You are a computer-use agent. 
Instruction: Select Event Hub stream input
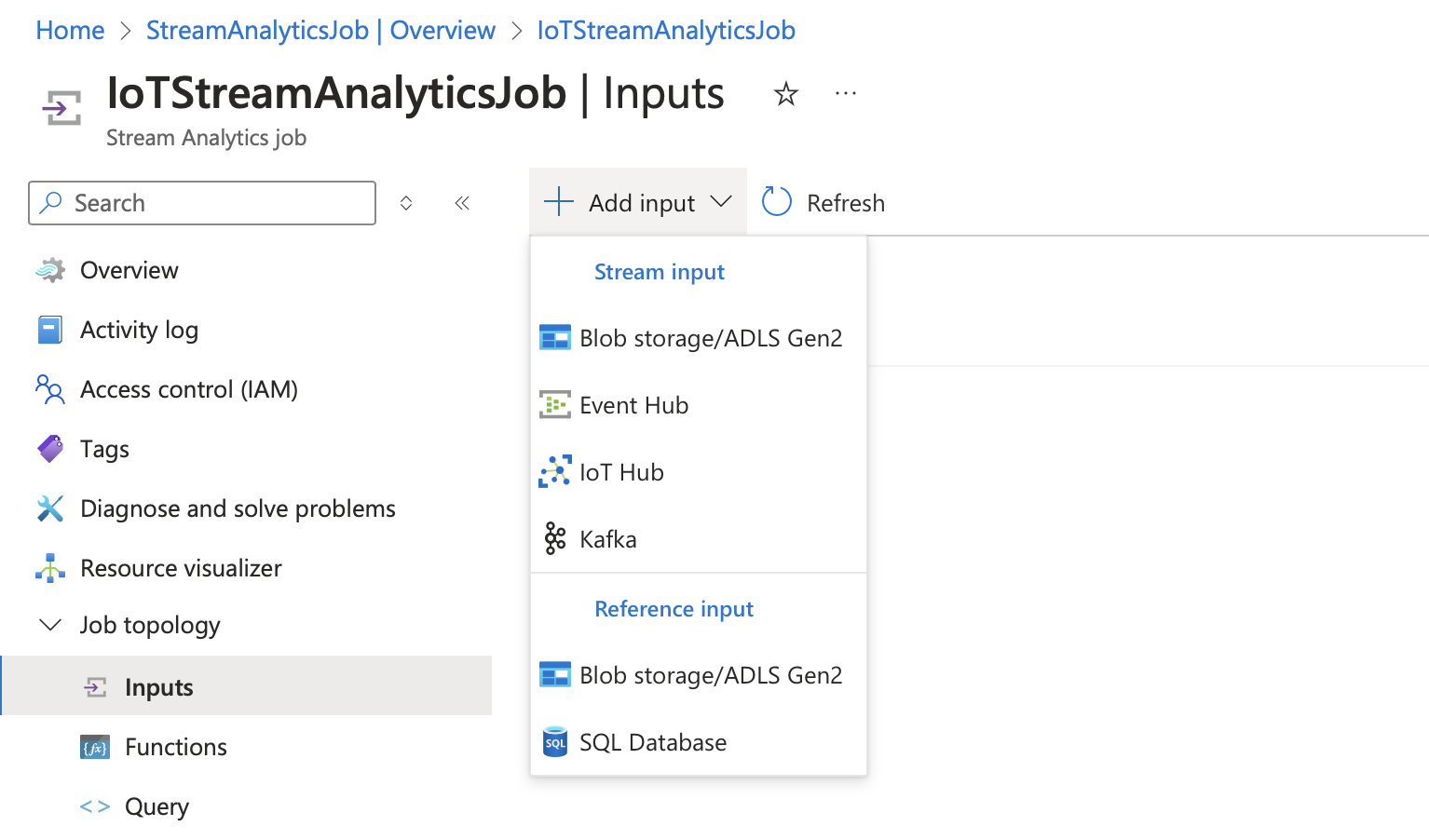click(633, 406)
